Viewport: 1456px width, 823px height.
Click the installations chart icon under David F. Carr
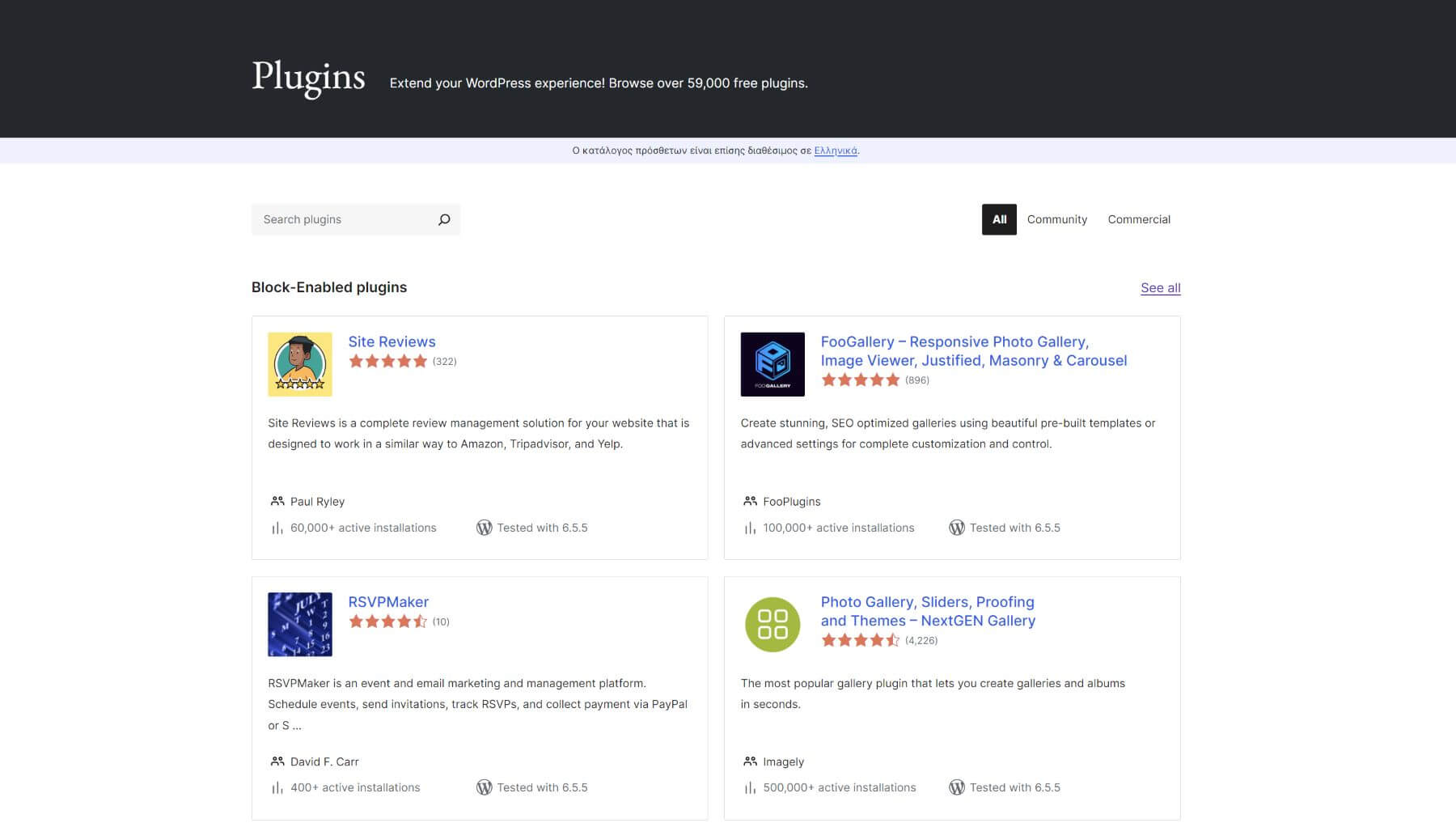coord(276,787)
